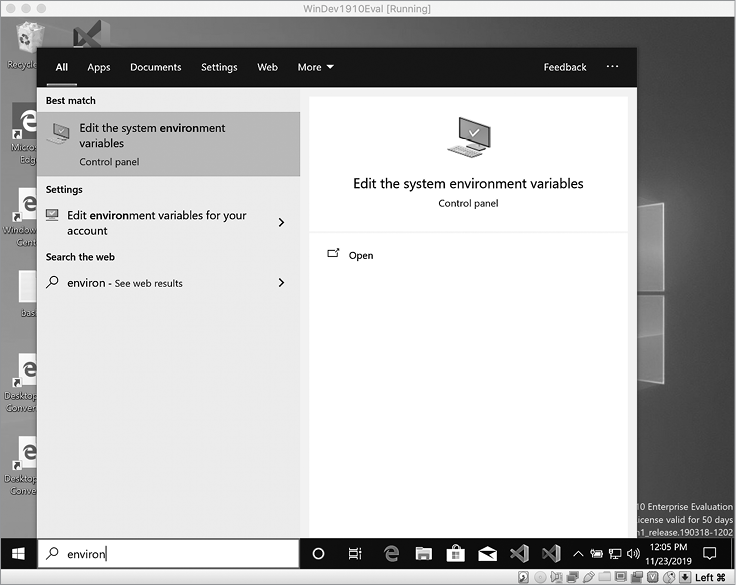Show hidden system tray icons
The width and height of the screenshot is (736, 586).
click(578, 553)
